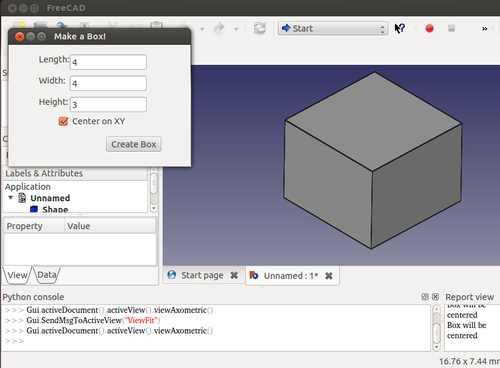The image size is (500, 368).
Task: Click the Value column header
Action: pos(110,226)
